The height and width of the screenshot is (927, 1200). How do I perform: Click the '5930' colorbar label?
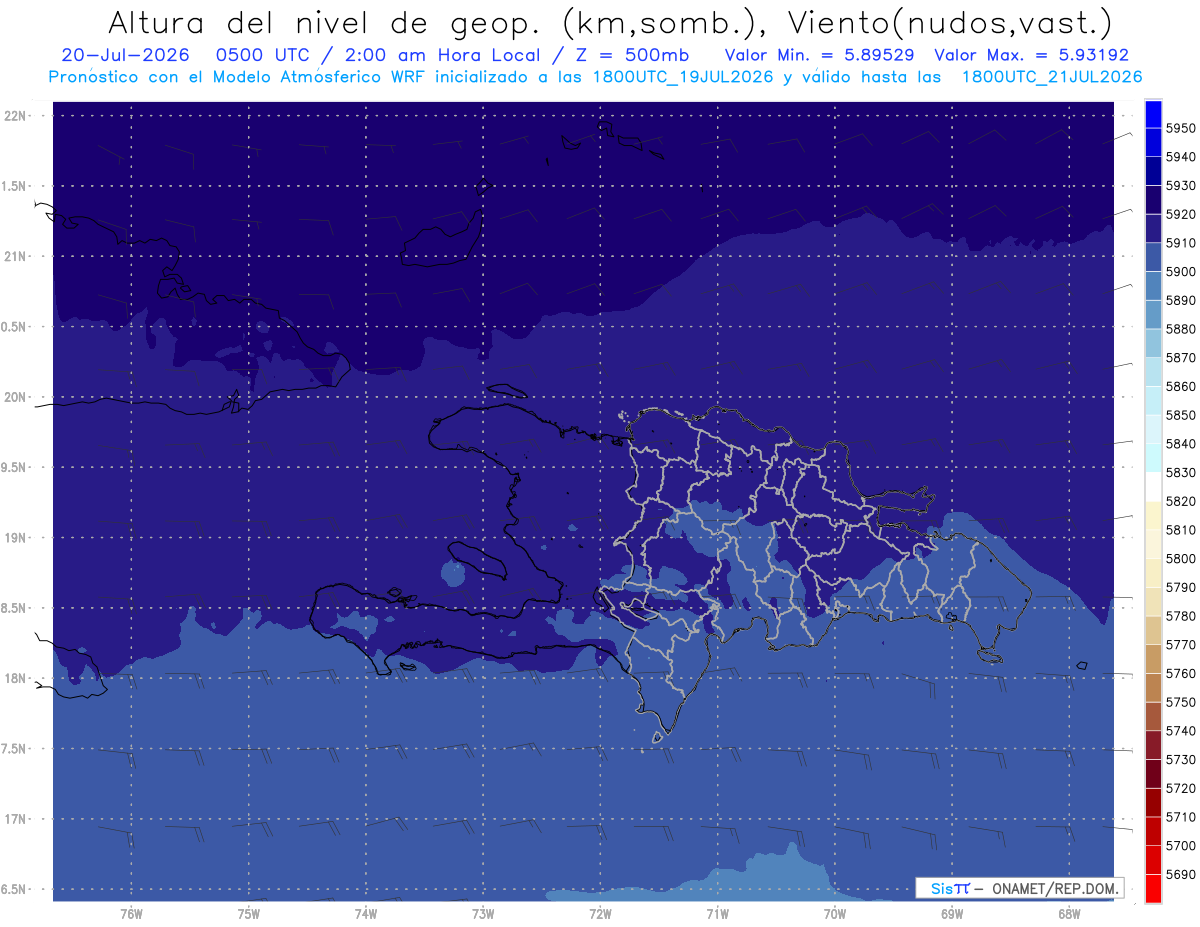pos(1180,185)
